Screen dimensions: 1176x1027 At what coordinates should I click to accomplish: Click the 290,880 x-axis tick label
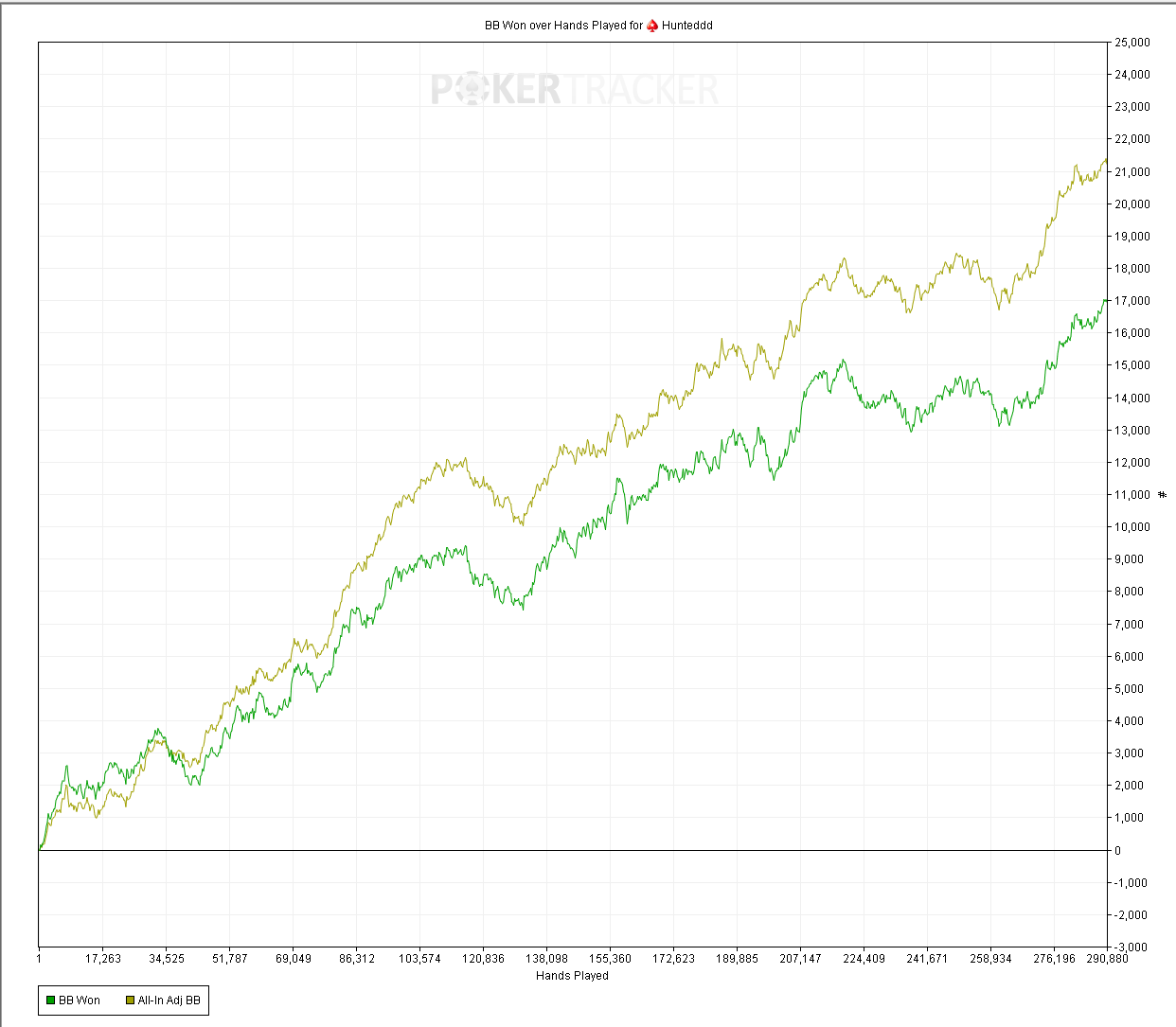coord(1107,959)
